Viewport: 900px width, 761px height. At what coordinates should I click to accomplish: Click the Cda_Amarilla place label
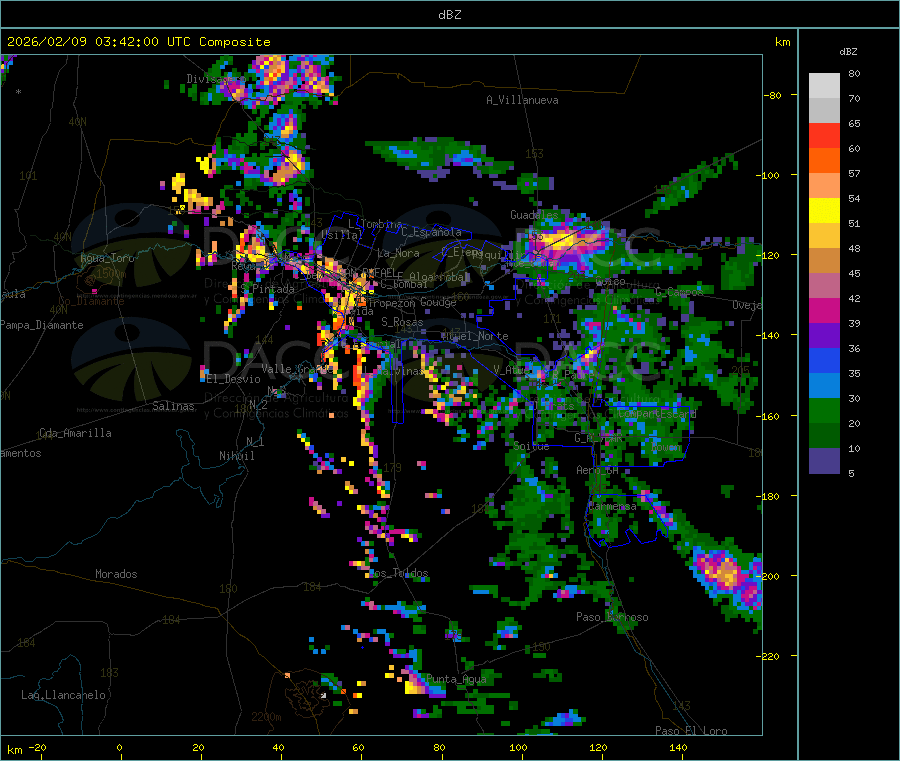pyautogui.click(x=75, y=433)
